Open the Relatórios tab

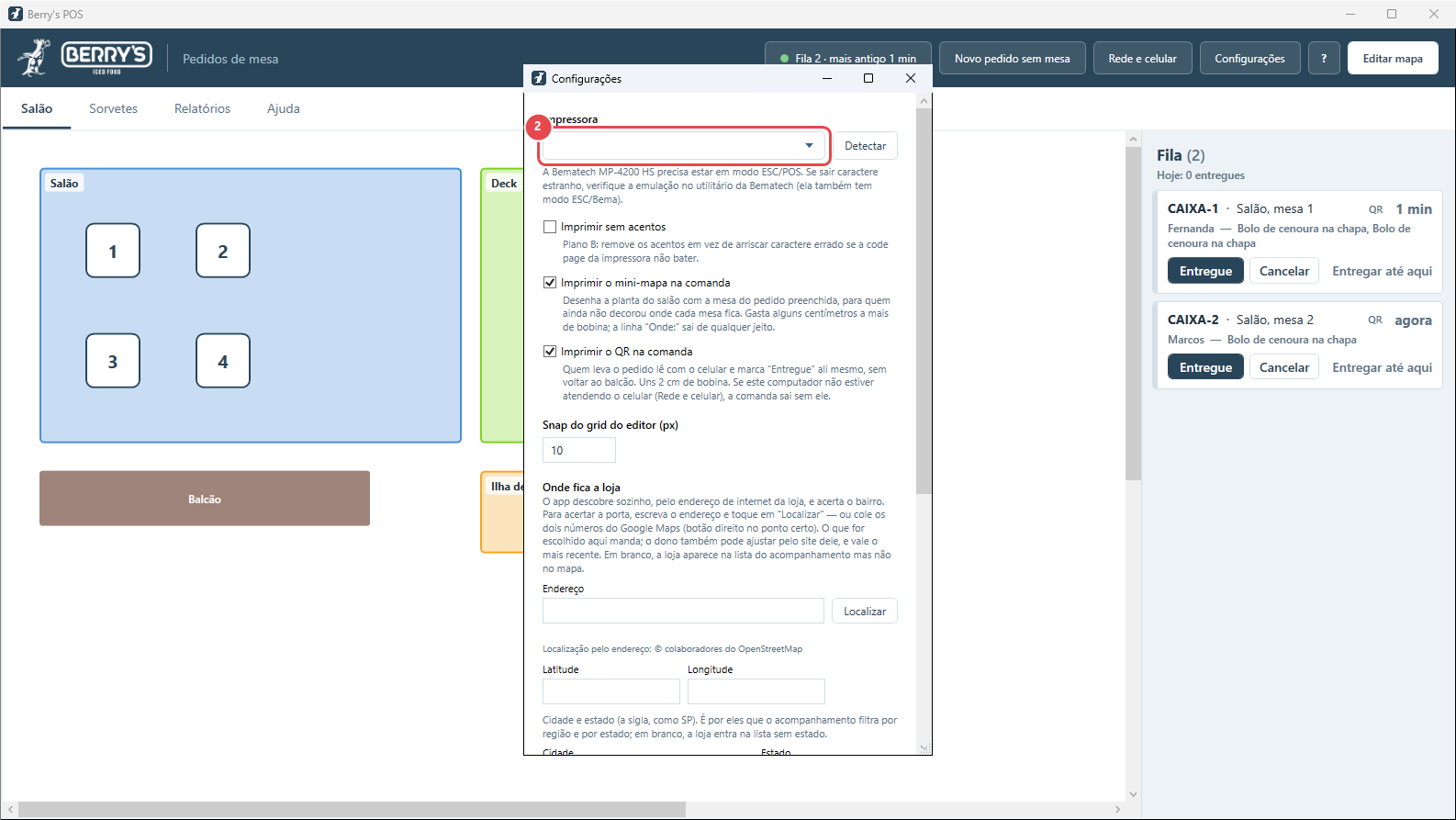pos(202,108)
